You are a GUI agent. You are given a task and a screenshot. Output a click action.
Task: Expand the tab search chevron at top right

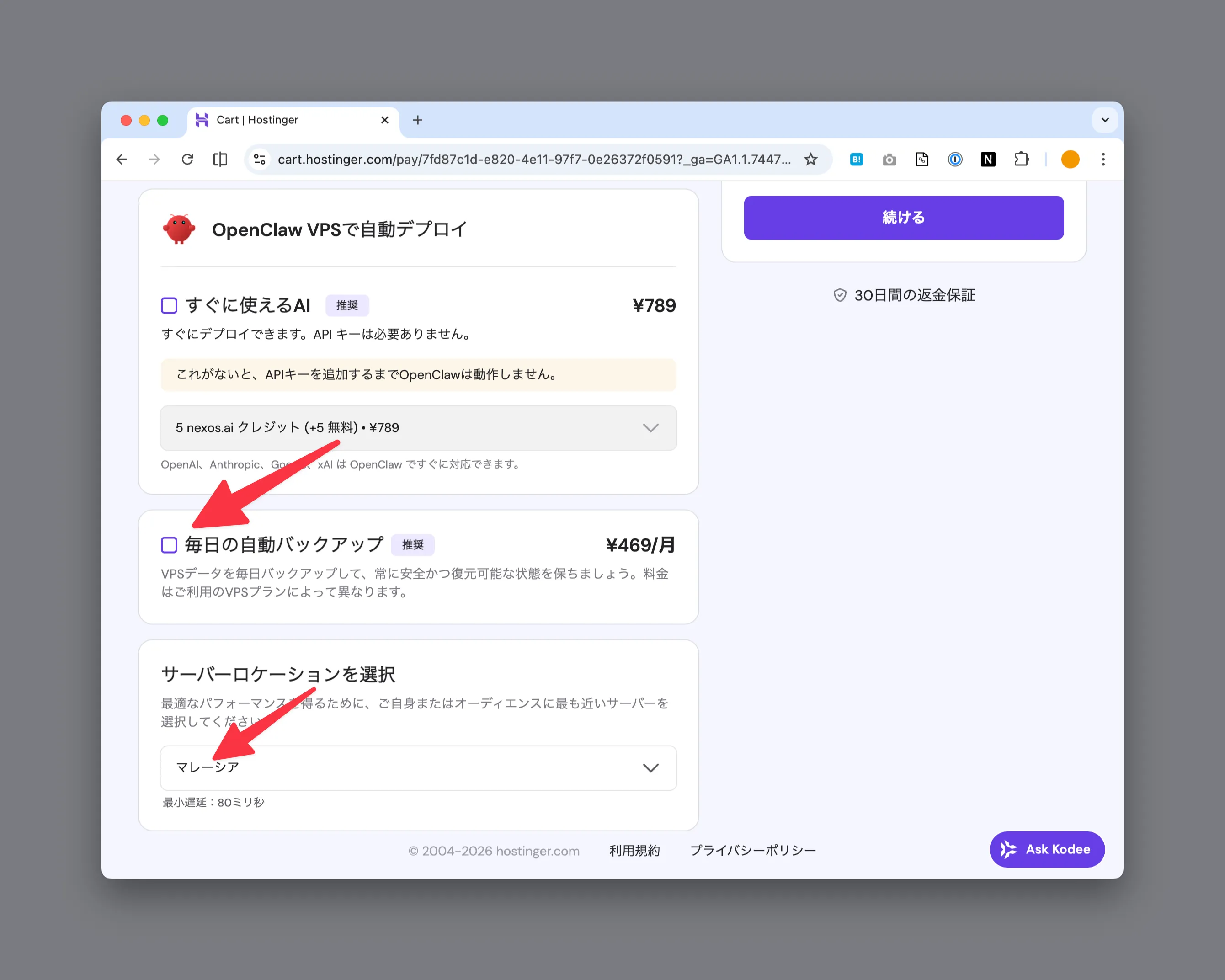(x=1105, y=120)
